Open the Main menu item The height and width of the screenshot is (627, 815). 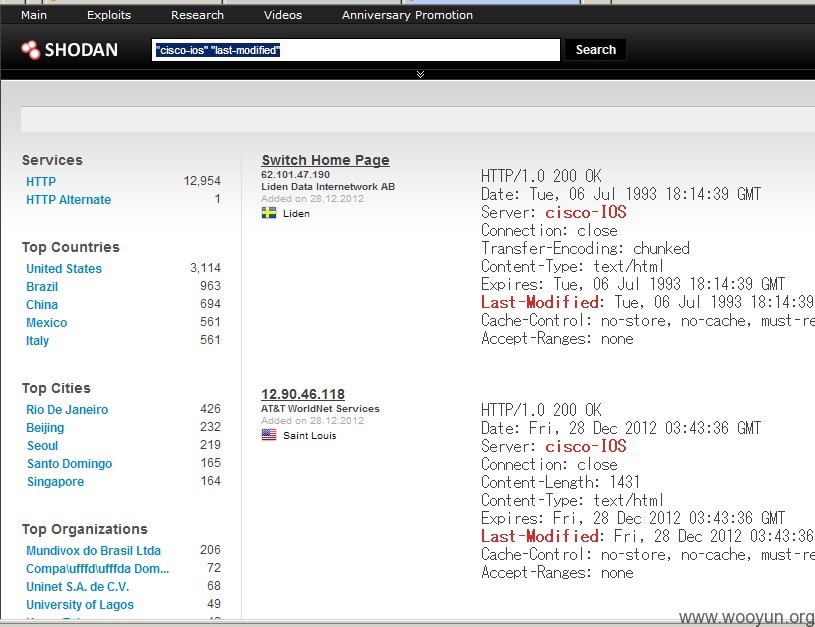[34, 15]
